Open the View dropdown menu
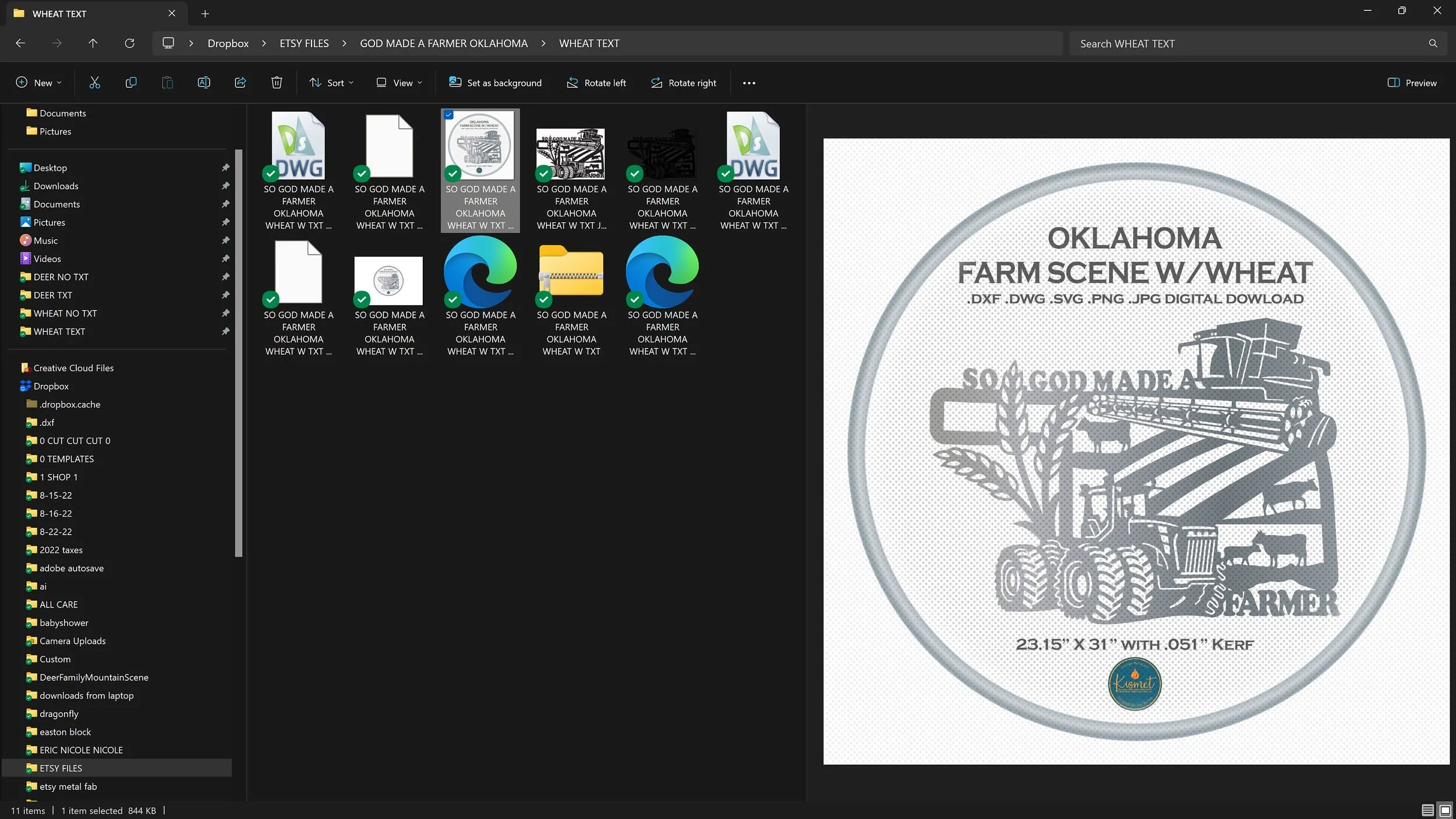This screenshot has height=819, width=1456. pyautogui.click(x=399, y=83)
